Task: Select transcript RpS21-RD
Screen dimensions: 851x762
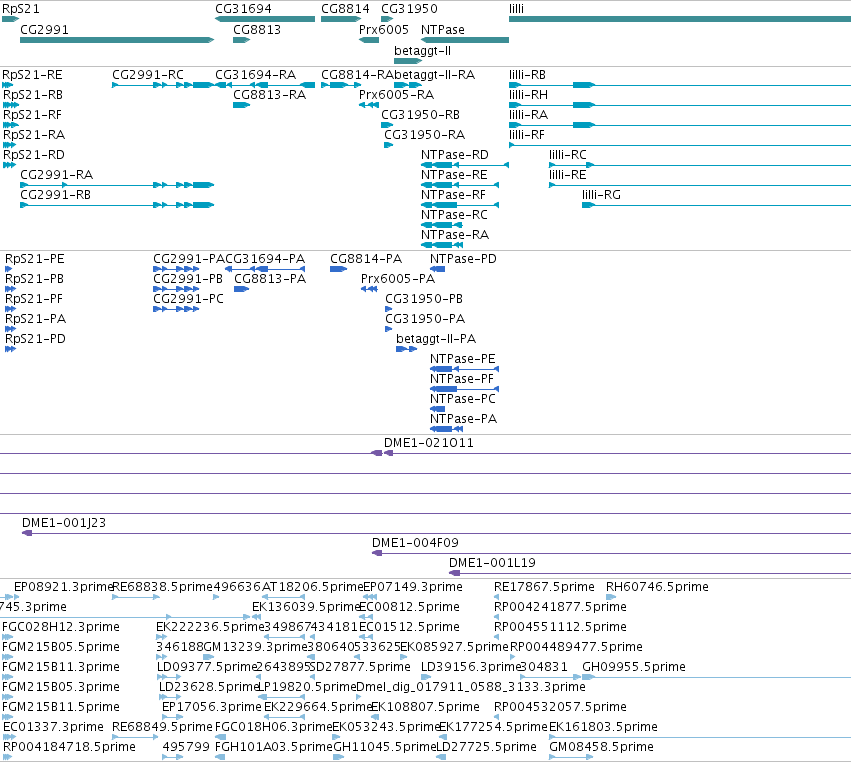Action: coord(34,155)
